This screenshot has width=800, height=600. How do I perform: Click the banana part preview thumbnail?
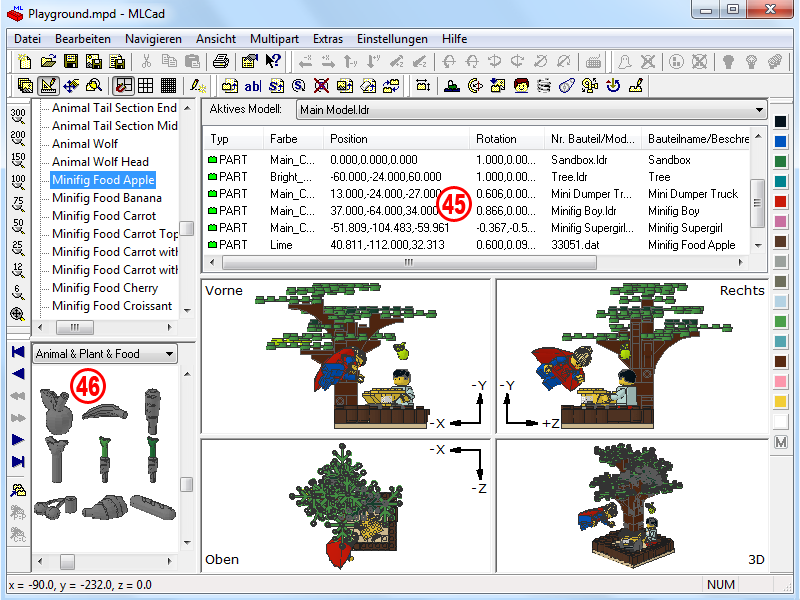tap(105, 411)
